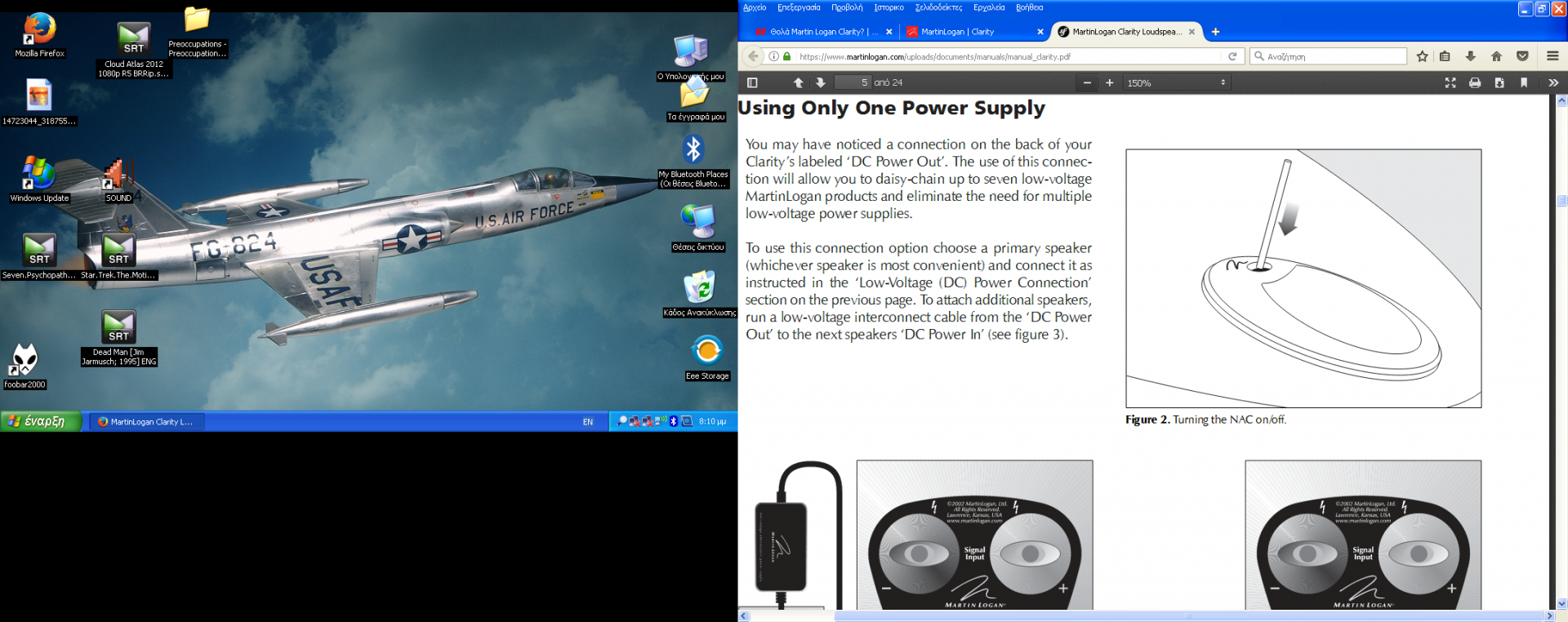Click Firefox back navigation button
This screenshot has height=622, width=1568.
click(x=753, y=56)
